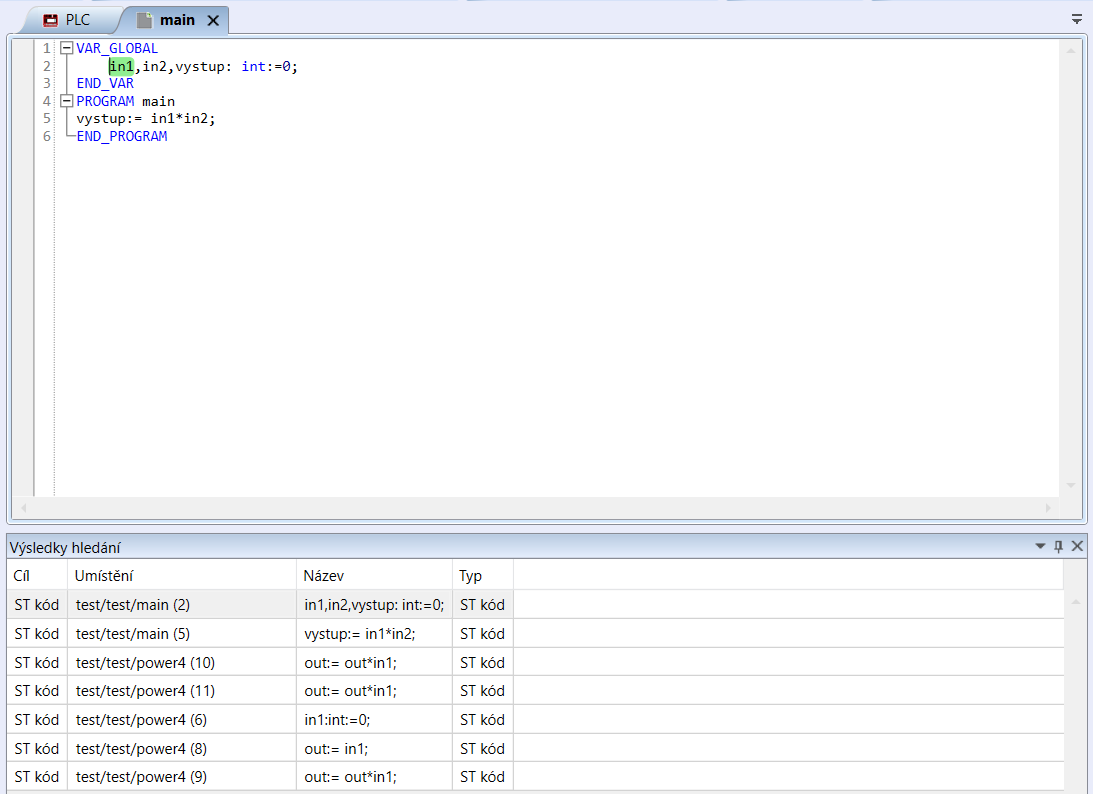
Task: Sort results by the Cíl column
Action: click(37, 576)
